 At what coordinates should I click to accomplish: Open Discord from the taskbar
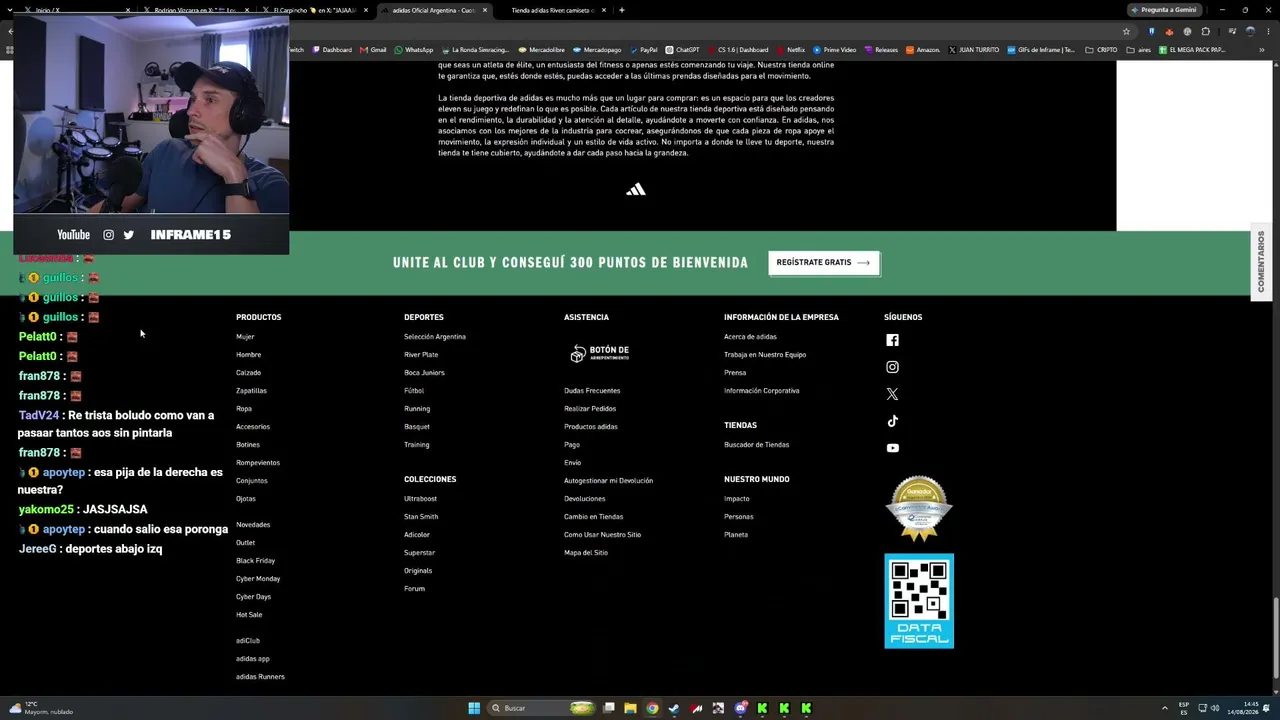pyautogui.click(x=740, y=708)
